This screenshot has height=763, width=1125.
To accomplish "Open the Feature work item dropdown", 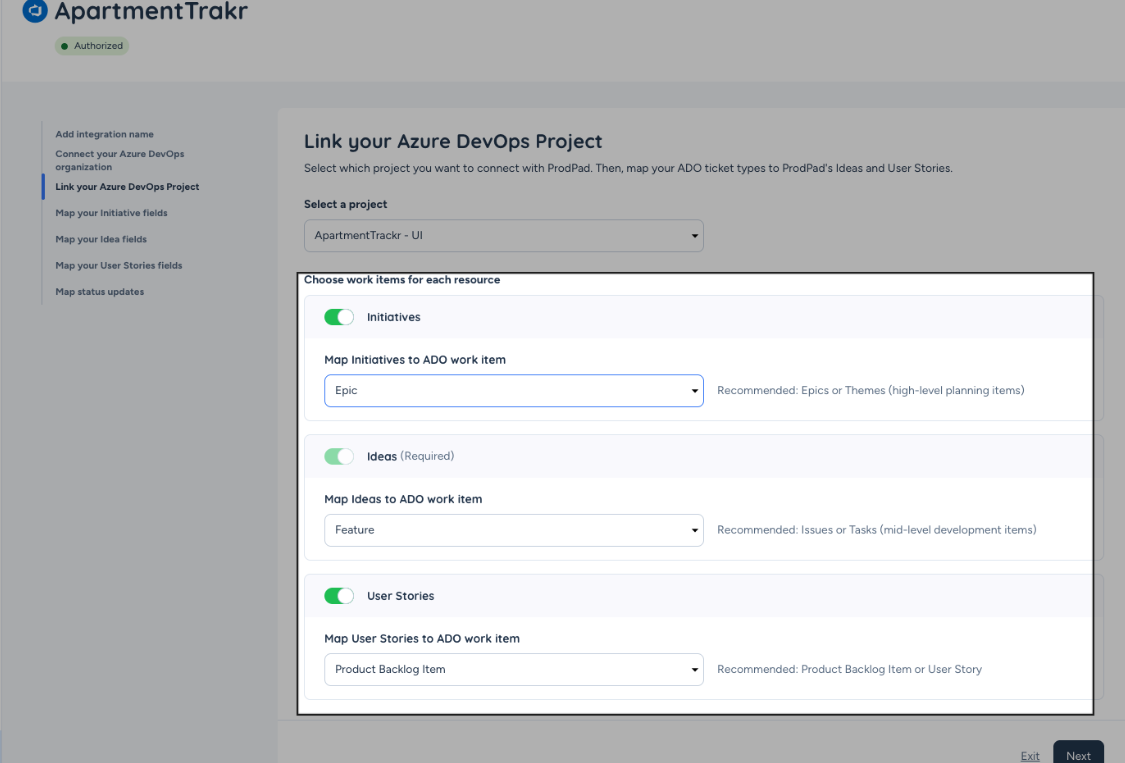I will (514, 530).
